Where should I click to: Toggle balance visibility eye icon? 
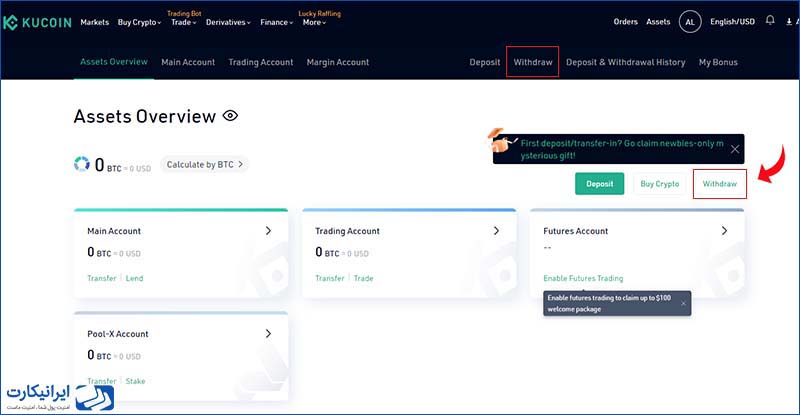[230, 116]
